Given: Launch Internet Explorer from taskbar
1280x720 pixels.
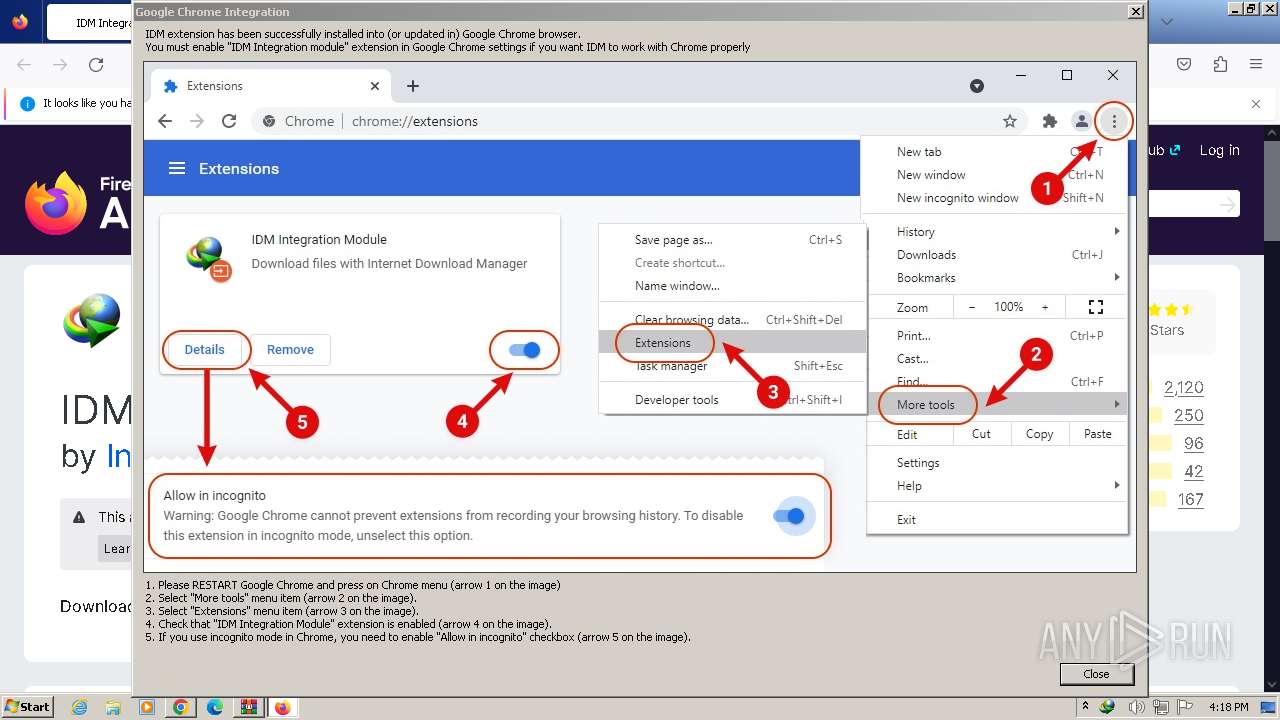Looking at the screenshot, I should point(79,707).
